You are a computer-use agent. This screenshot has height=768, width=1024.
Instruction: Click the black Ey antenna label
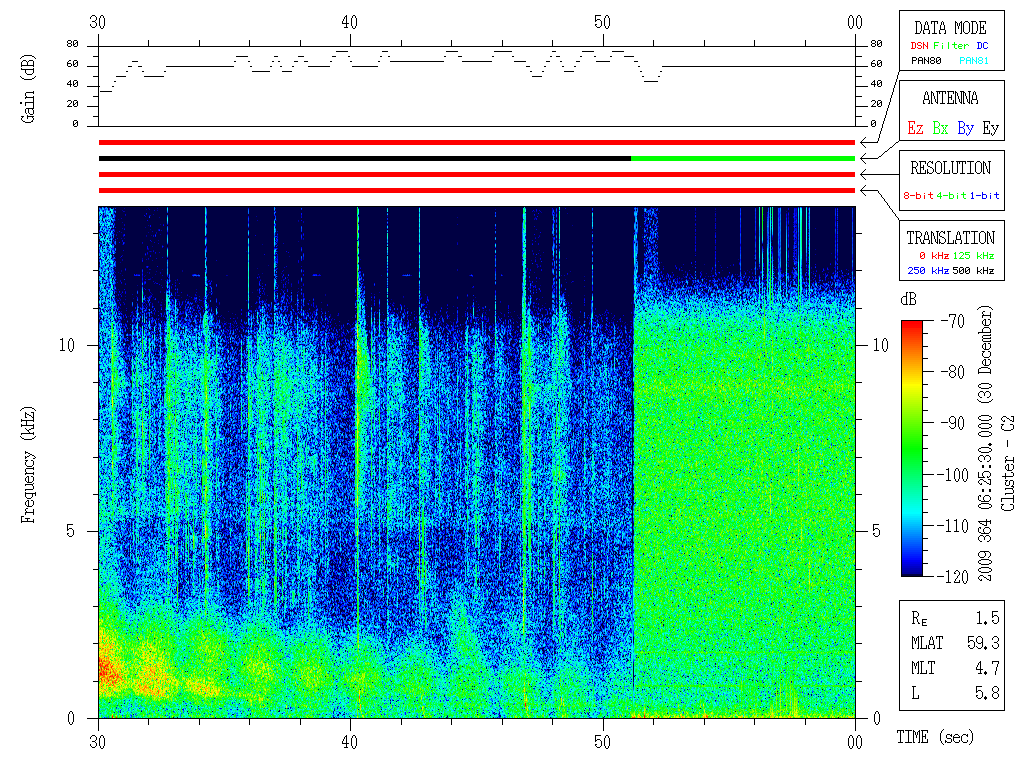click(991, 128)
